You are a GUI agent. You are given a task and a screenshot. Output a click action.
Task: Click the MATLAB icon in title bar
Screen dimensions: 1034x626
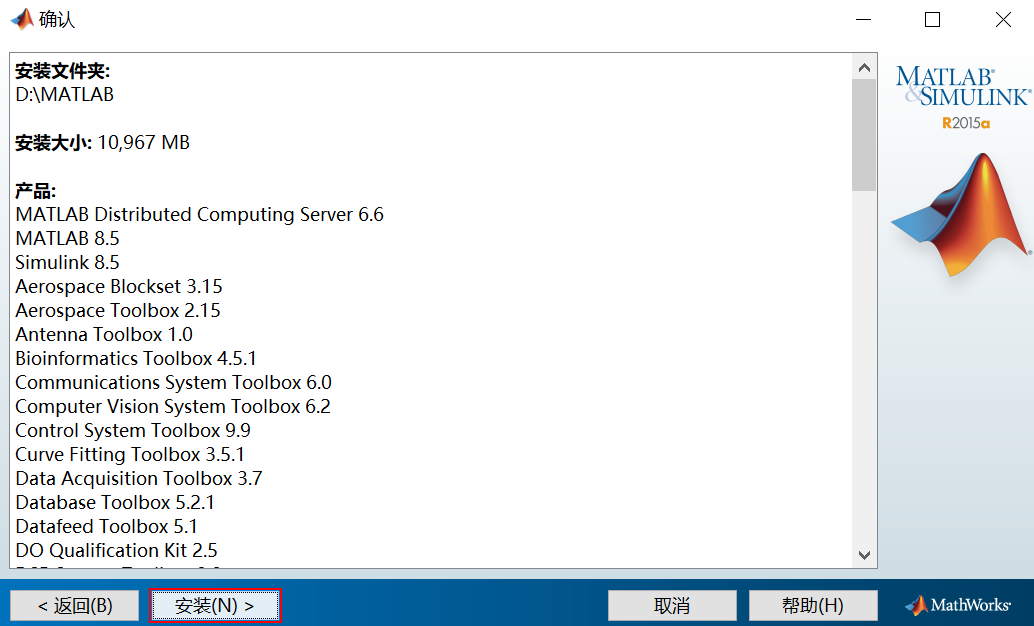coord(22,19)
